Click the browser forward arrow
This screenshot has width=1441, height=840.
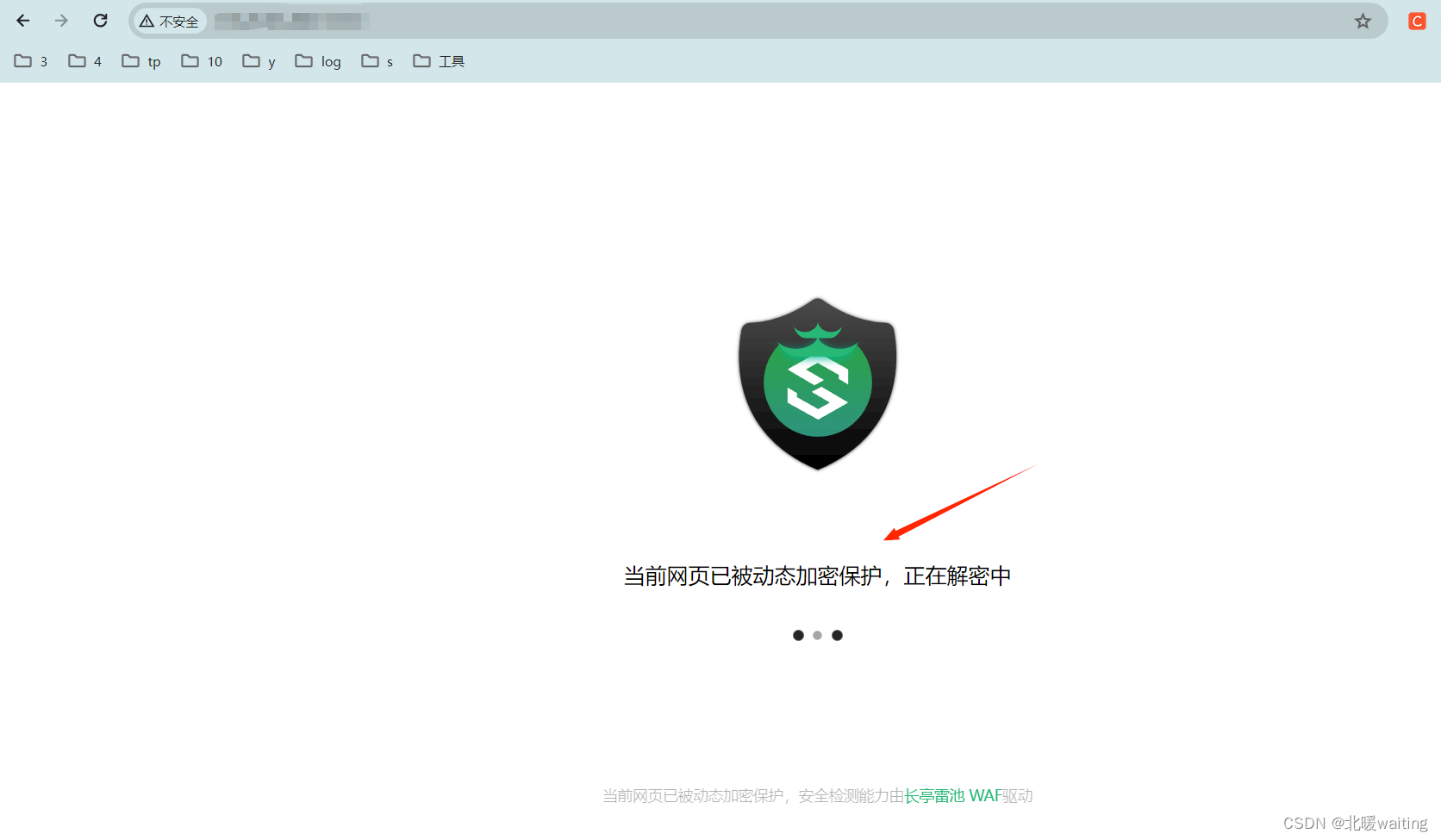pos(61,21)
